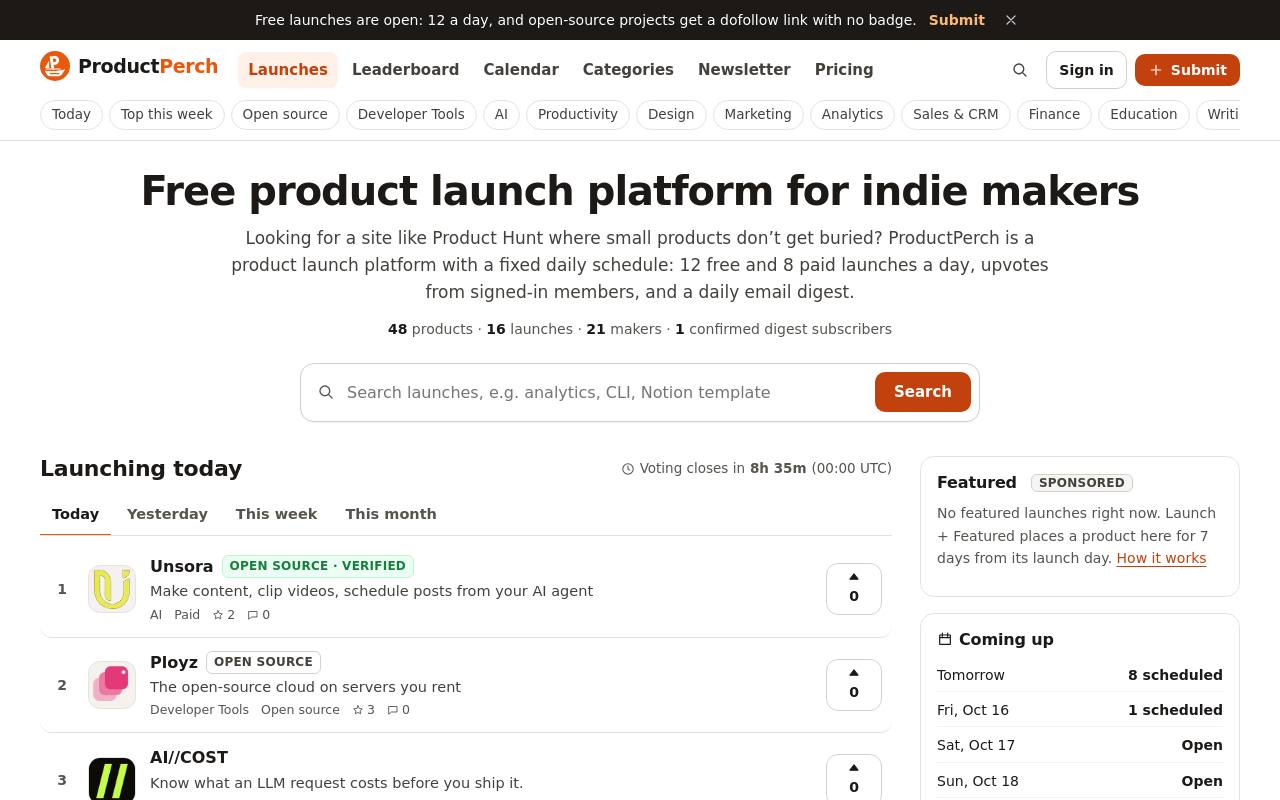This screenshot has height=800, width=1280.
Task: Switch to the This week tab
Action: click(276, 514)
